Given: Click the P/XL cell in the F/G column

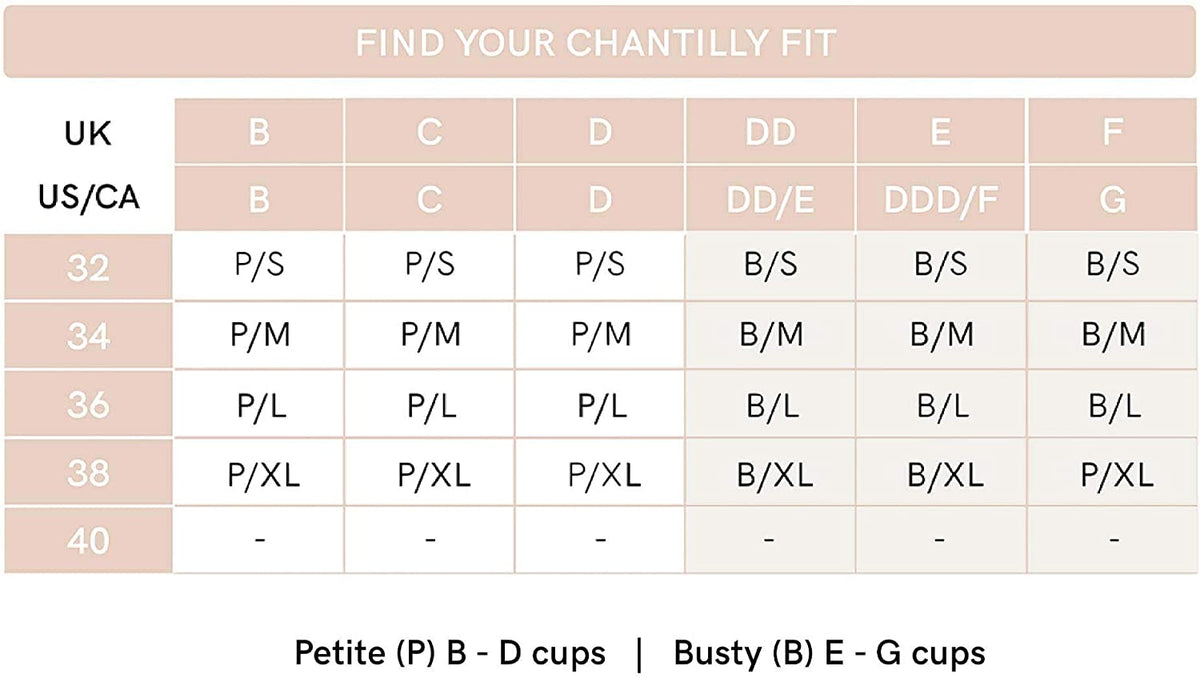Looking at the screenshot, I should point(1112,473).
